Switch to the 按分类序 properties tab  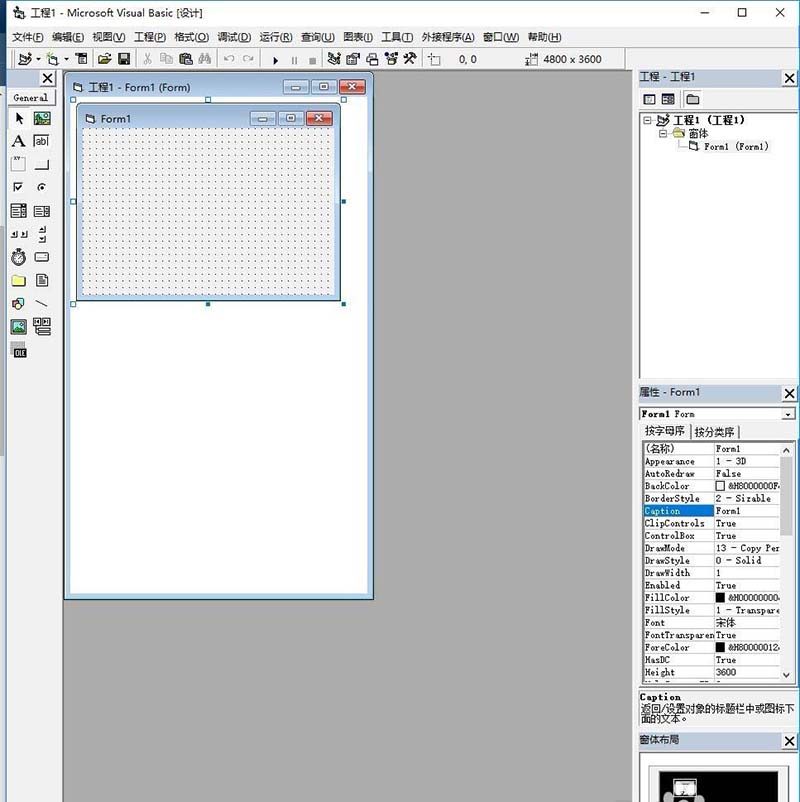716,431
